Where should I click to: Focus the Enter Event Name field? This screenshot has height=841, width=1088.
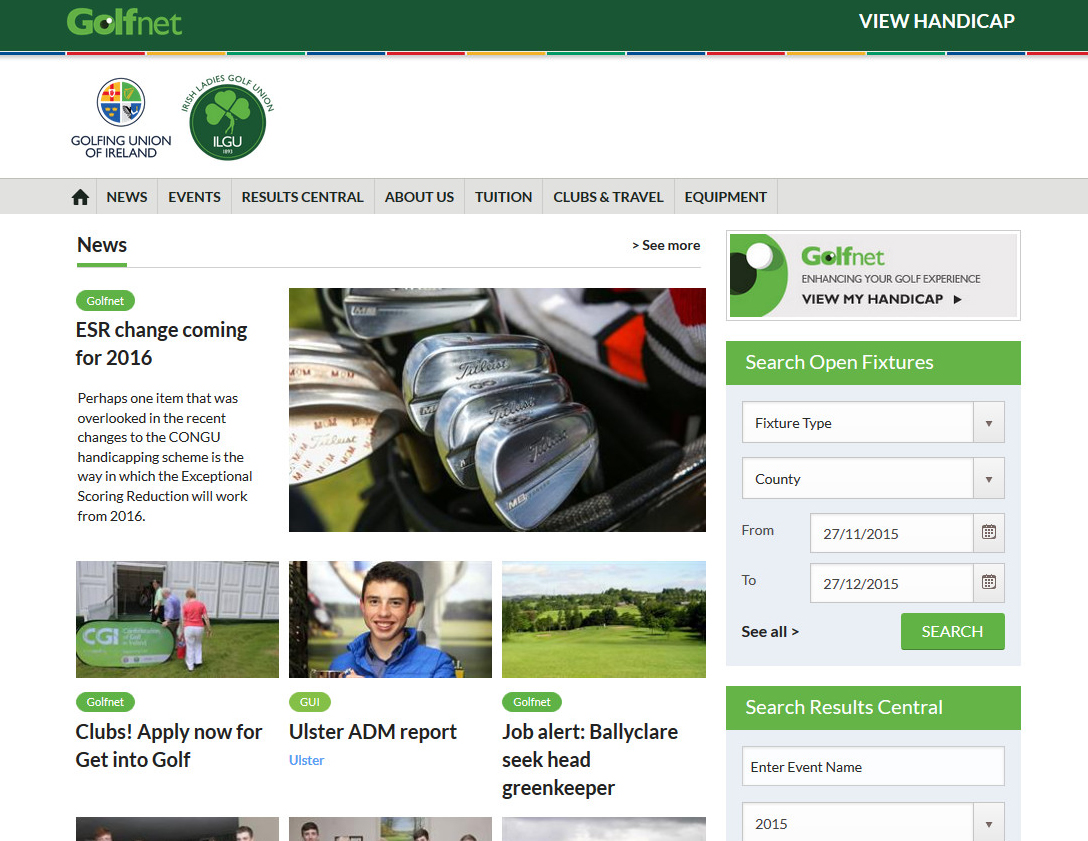[x=872, y=767]
